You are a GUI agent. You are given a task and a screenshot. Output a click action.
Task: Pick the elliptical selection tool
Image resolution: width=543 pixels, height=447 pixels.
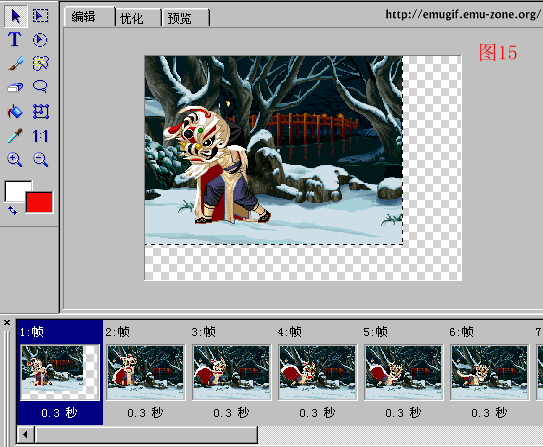click(40, 40)
